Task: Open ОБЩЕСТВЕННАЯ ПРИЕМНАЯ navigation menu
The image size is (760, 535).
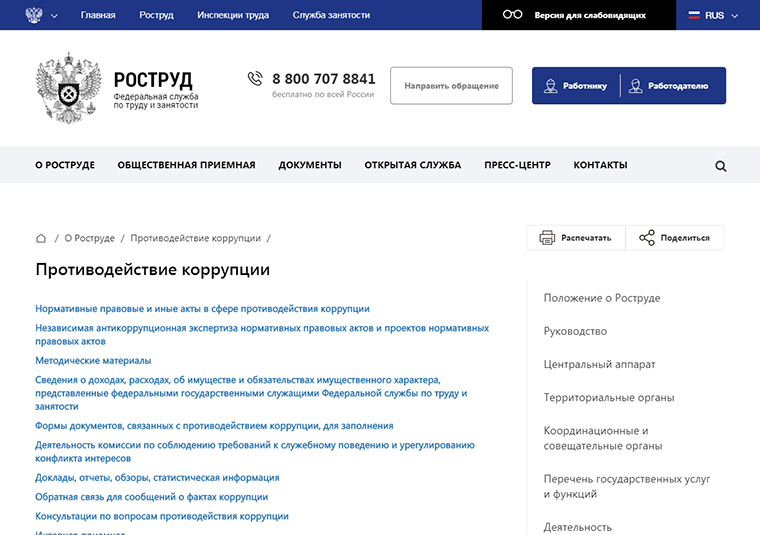Action: pyautogui.click(x=186, y=165)
